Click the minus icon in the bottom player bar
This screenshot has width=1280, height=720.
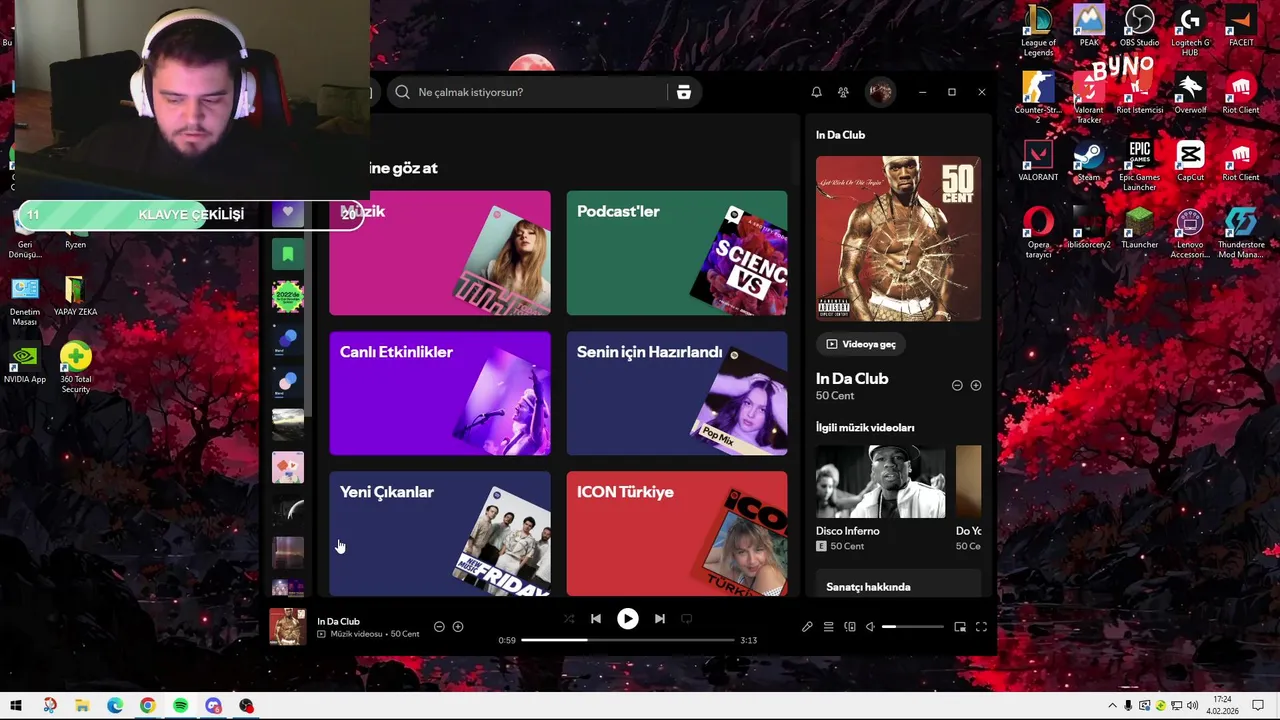tap(439, 627)
